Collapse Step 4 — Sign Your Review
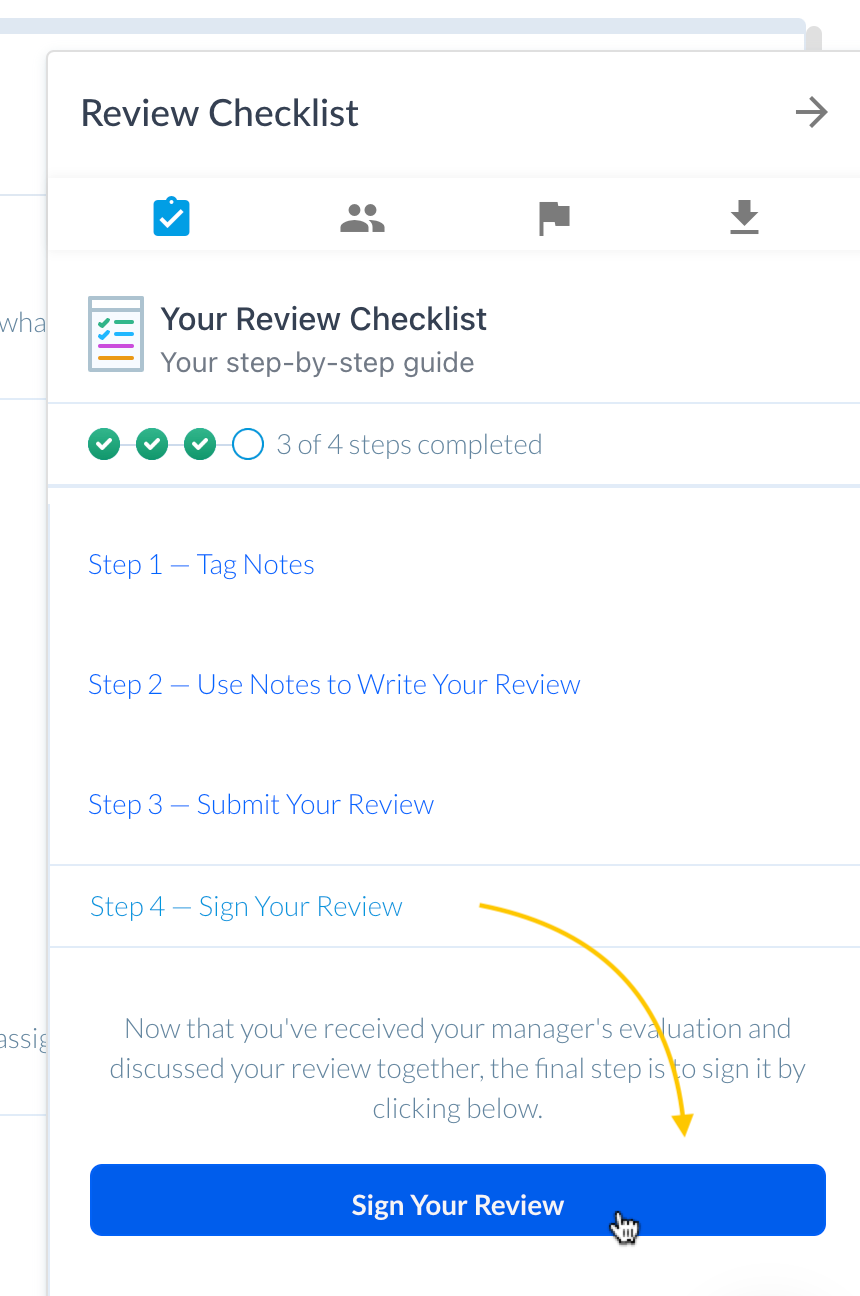Image resolution: width=860 pixels, height=1296 pixels. [x=246, y=907]
